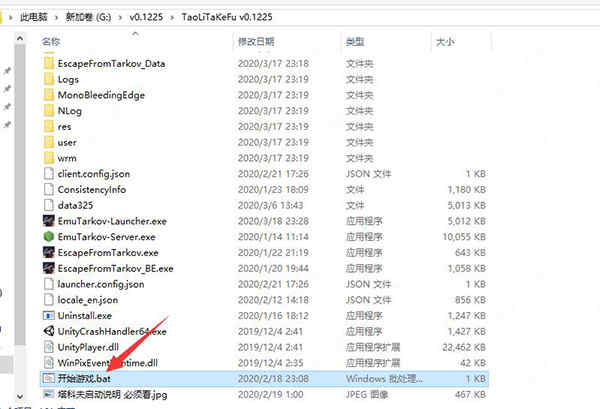Click the 10,055 KB size value

pyautogui.click(x=464, y=236)
